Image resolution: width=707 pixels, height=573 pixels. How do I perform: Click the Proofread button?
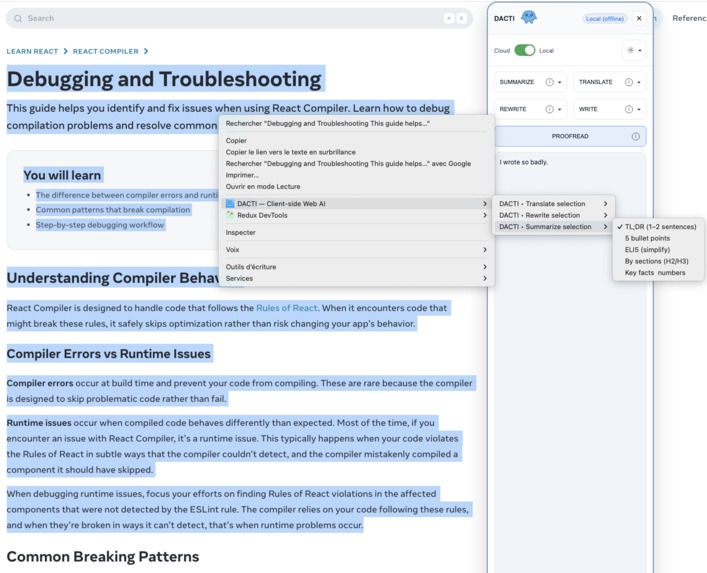[x=570, y=136]
